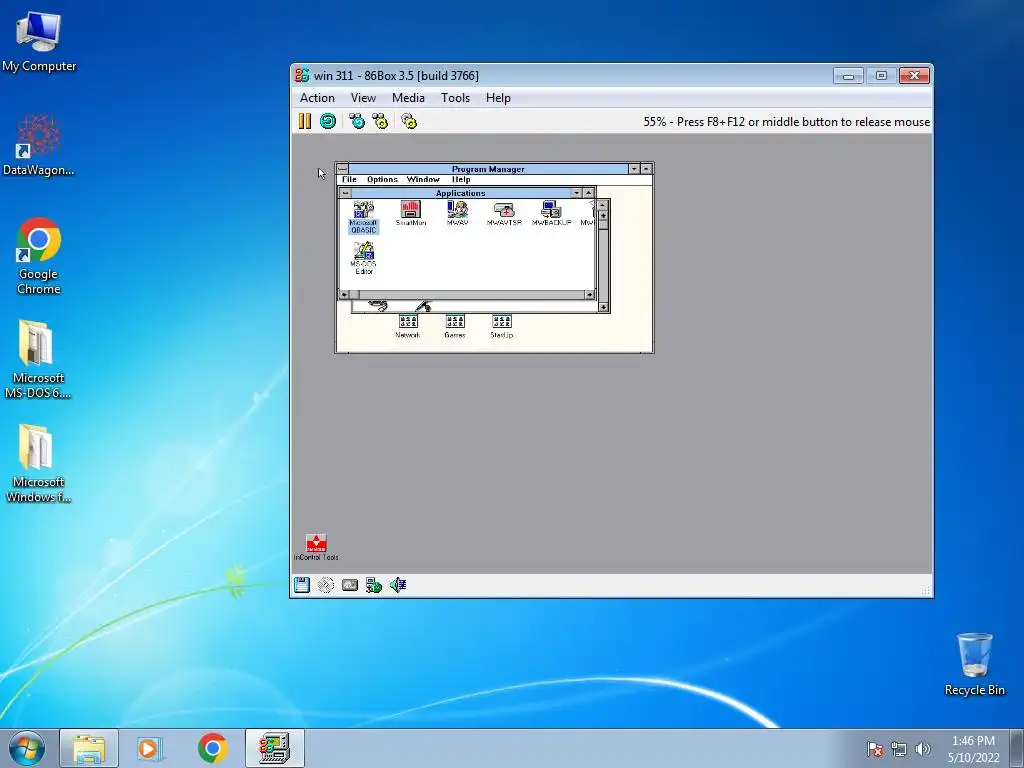Select Recycle Bin desktop icon
Image resolution: width=1024 pixels, height=768 pixels.
tap(974, 664)
